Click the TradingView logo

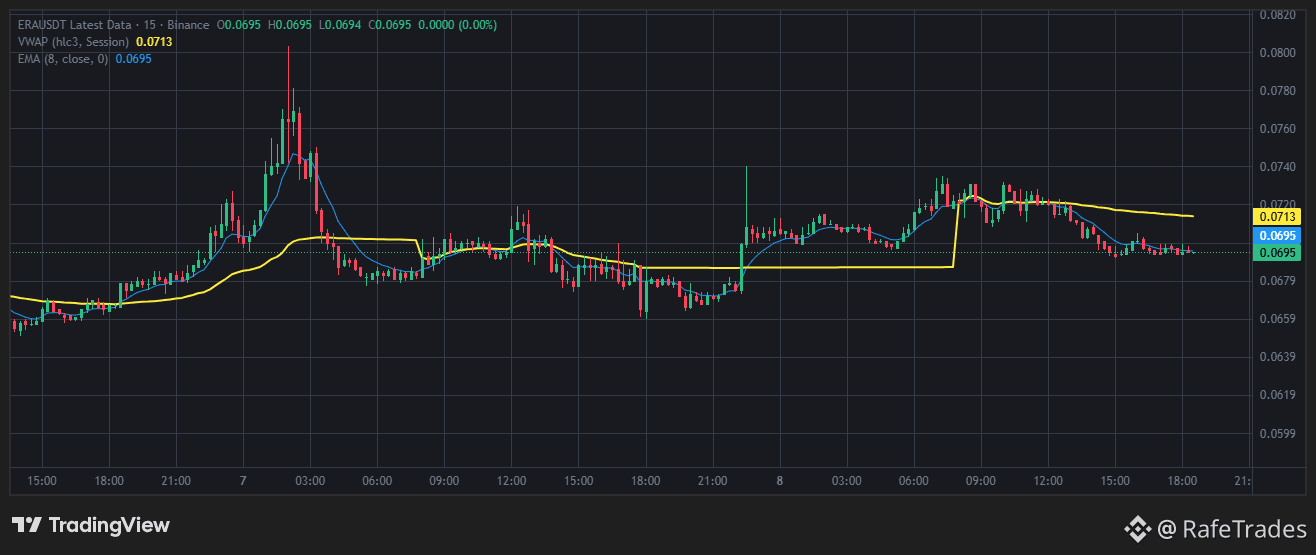[x=91, y=525]
